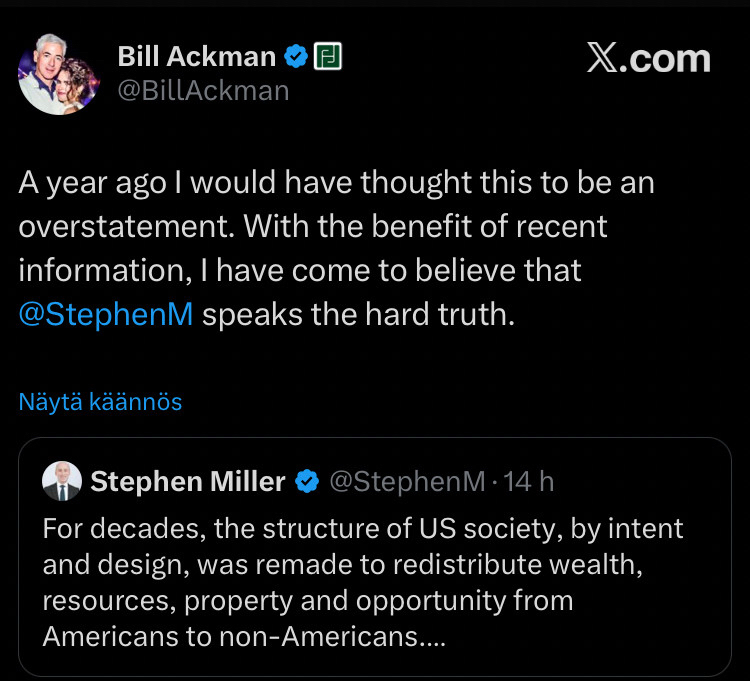Open Stephen Miller's small avatar in quote
Screen dimensions: 750x681
coord(62,482)
